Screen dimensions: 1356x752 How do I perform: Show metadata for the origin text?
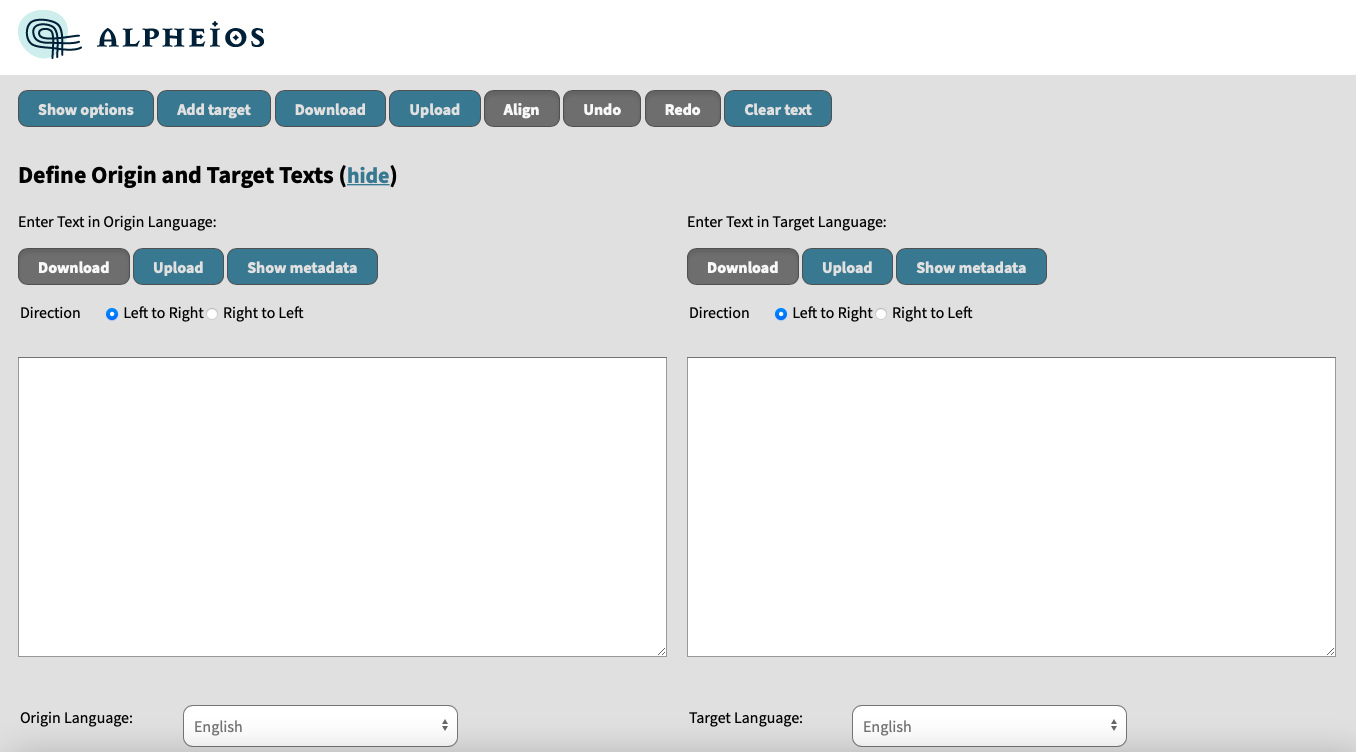pos(302,267)
